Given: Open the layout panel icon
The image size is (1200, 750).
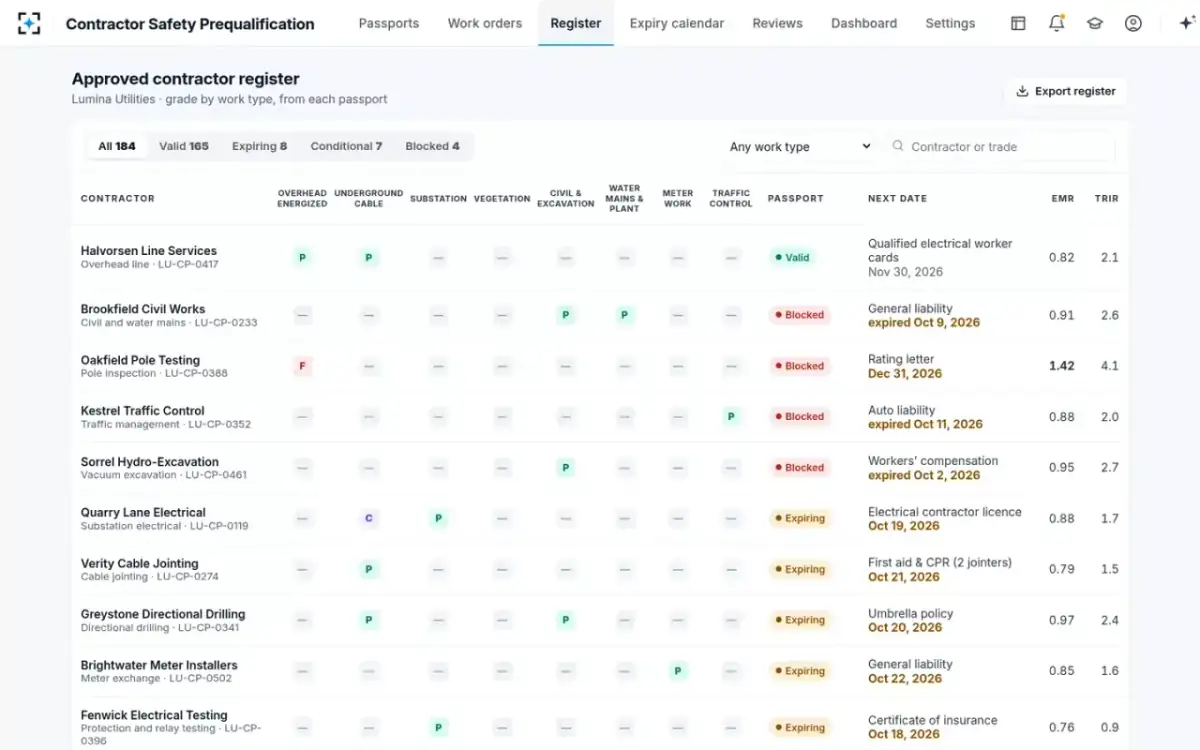Looking at the screenshot, I should pos(1018,23).
